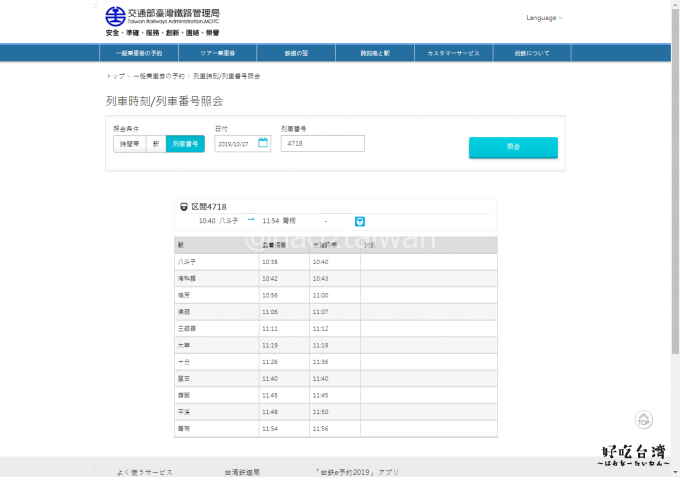Click the TOP scroll-to-top button

(x=644, y=420)
